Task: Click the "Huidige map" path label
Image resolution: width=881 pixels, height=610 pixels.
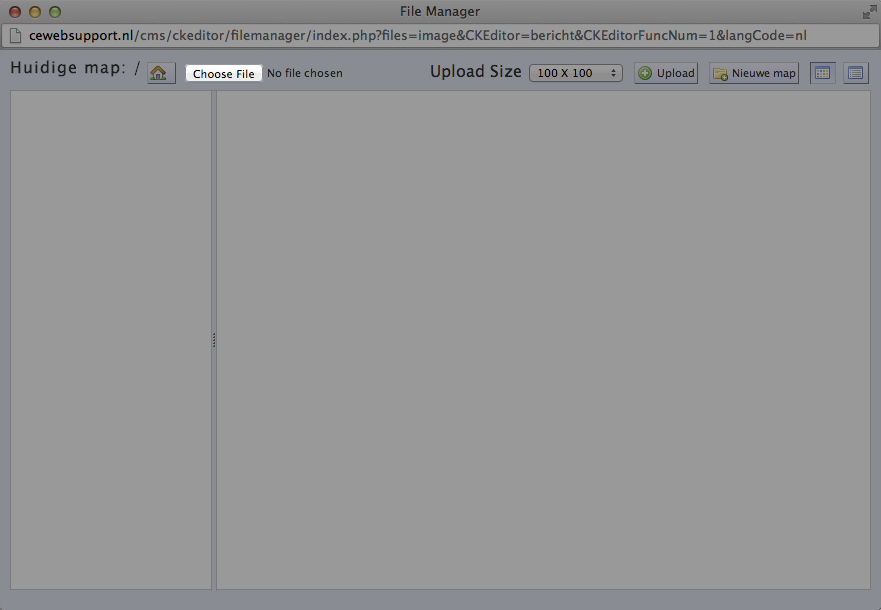Action: [x=68, y=69]
